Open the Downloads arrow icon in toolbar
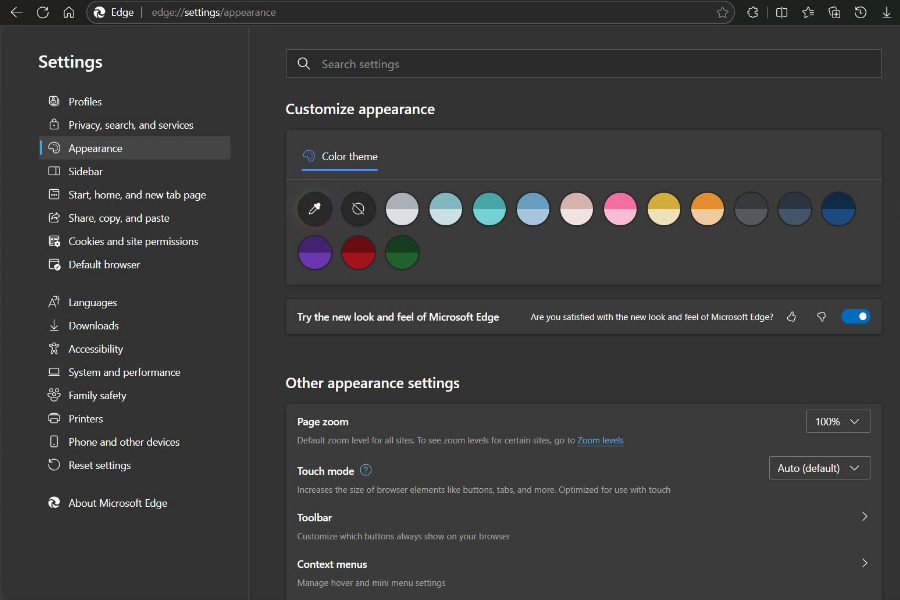 pyautogui.click(x=886, y=12)
